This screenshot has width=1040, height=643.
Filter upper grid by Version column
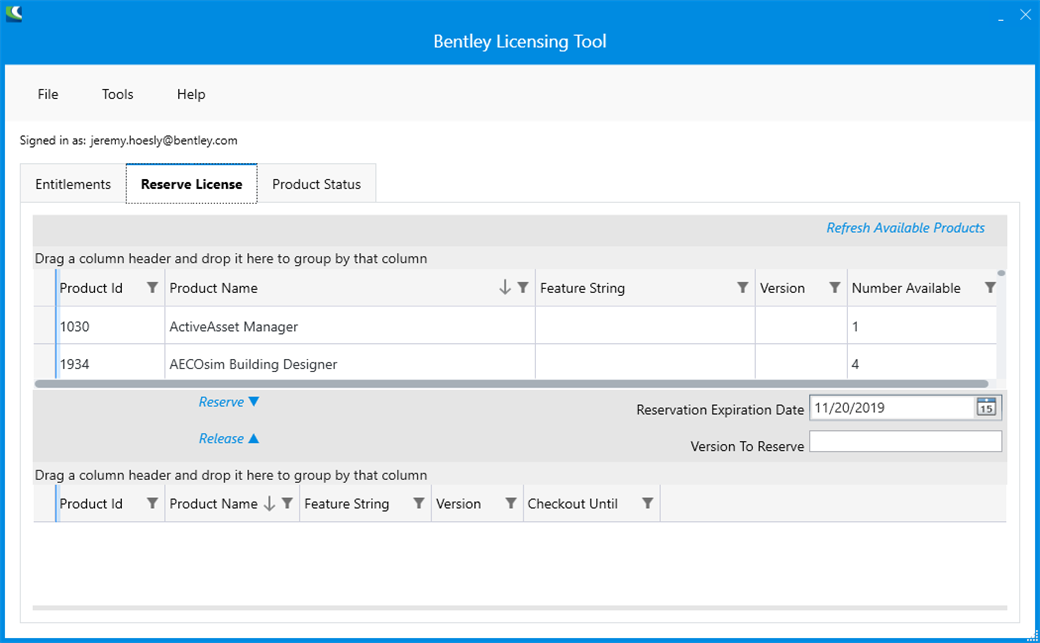point(834,288)
